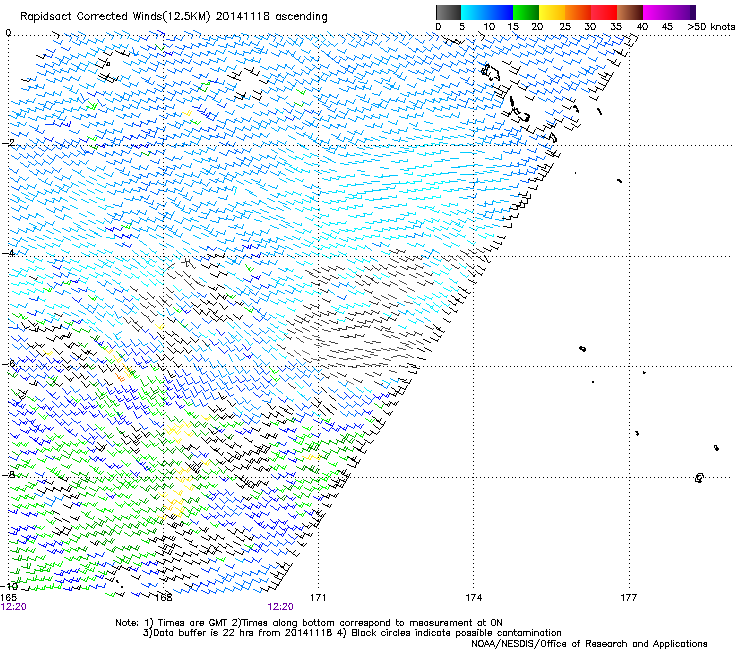The height and width of the screenshot is (650, 740).
Task: Click the orange wind barb near latitude -6
Action: click(120, 377)
